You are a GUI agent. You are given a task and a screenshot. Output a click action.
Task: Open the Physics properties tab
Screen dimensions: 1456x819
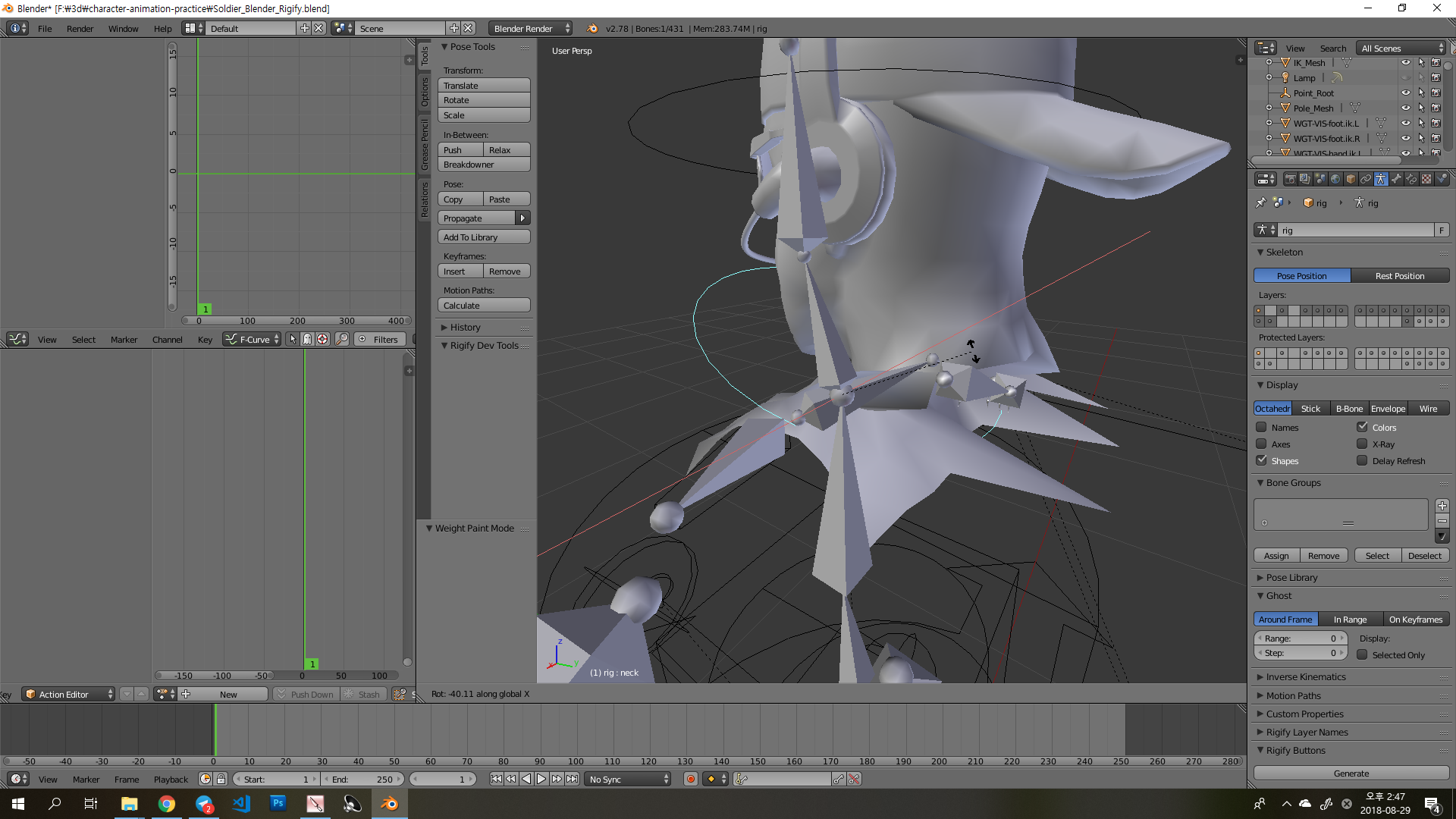[x=1442, y=180]
